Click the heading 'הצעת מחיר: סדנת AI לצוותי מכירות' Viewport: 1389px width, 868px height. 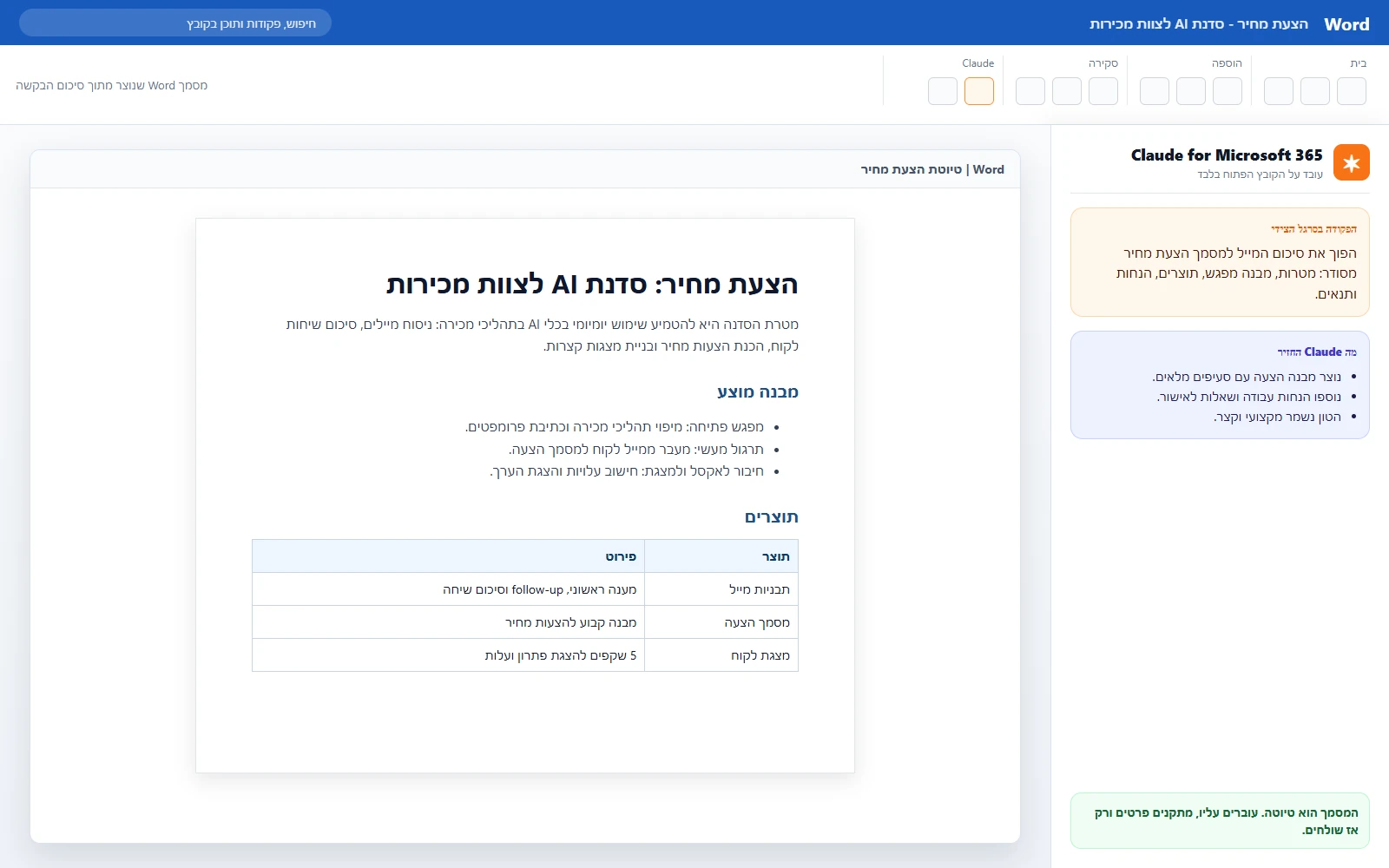coord(592,284)
